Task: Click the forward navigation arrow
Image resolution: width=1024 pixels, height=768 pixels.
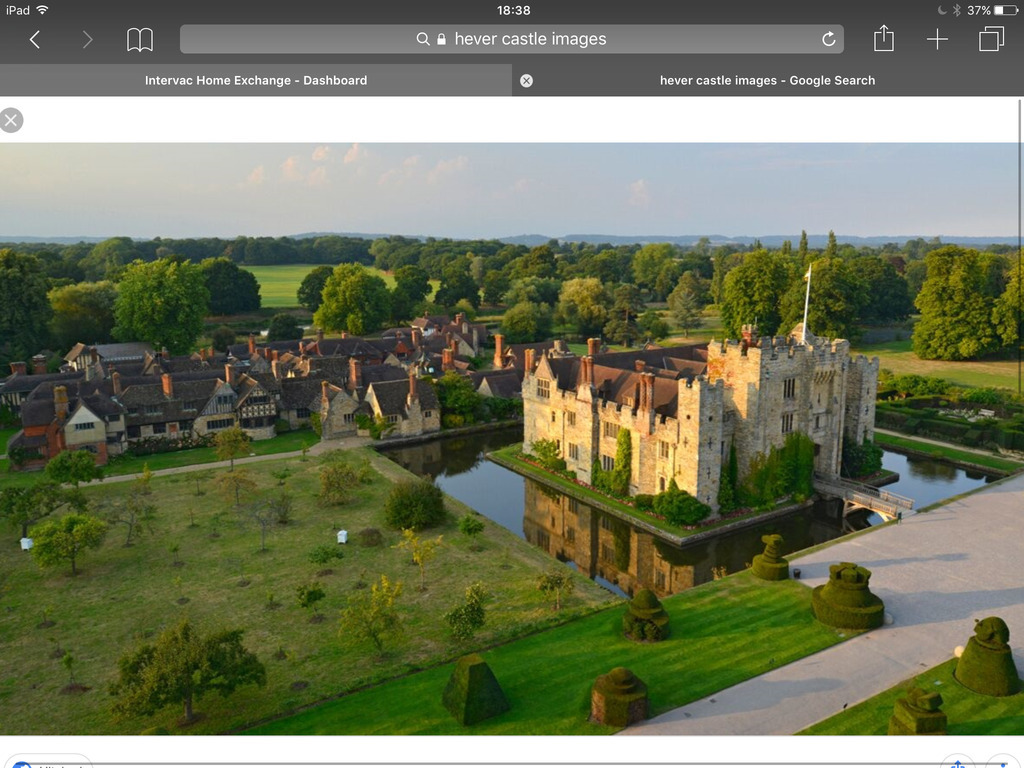Action: point(87,39)
